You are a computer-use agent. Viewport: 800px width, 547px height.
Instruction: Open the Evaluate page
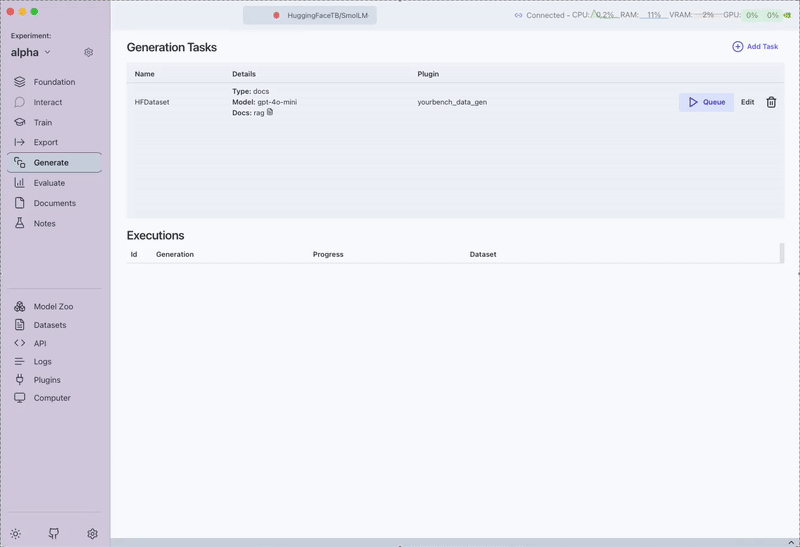[x=48, y=183]
